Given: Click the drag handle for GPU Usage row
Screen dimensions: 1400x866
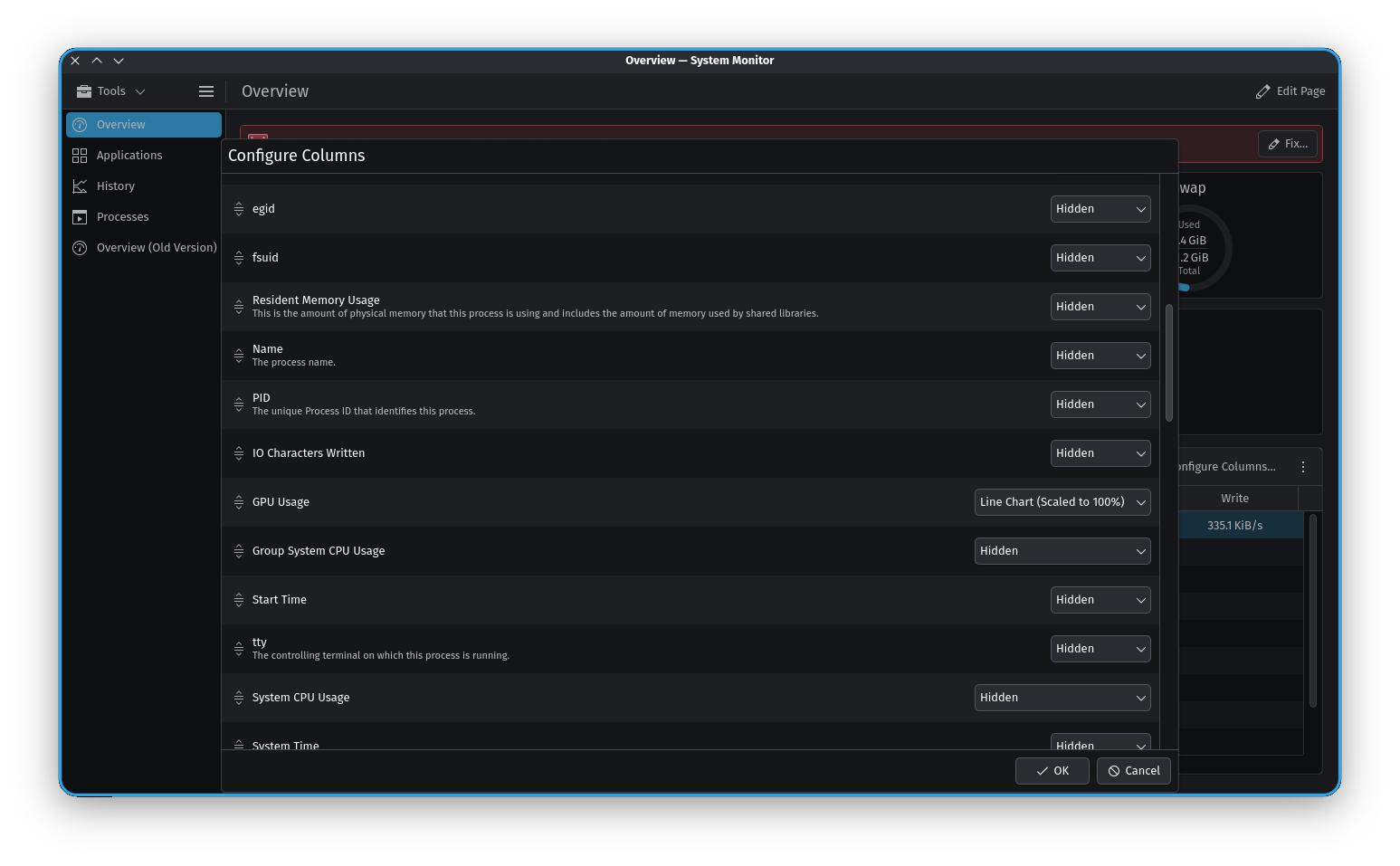Looking at the screenshot, I should click(239, 502).
